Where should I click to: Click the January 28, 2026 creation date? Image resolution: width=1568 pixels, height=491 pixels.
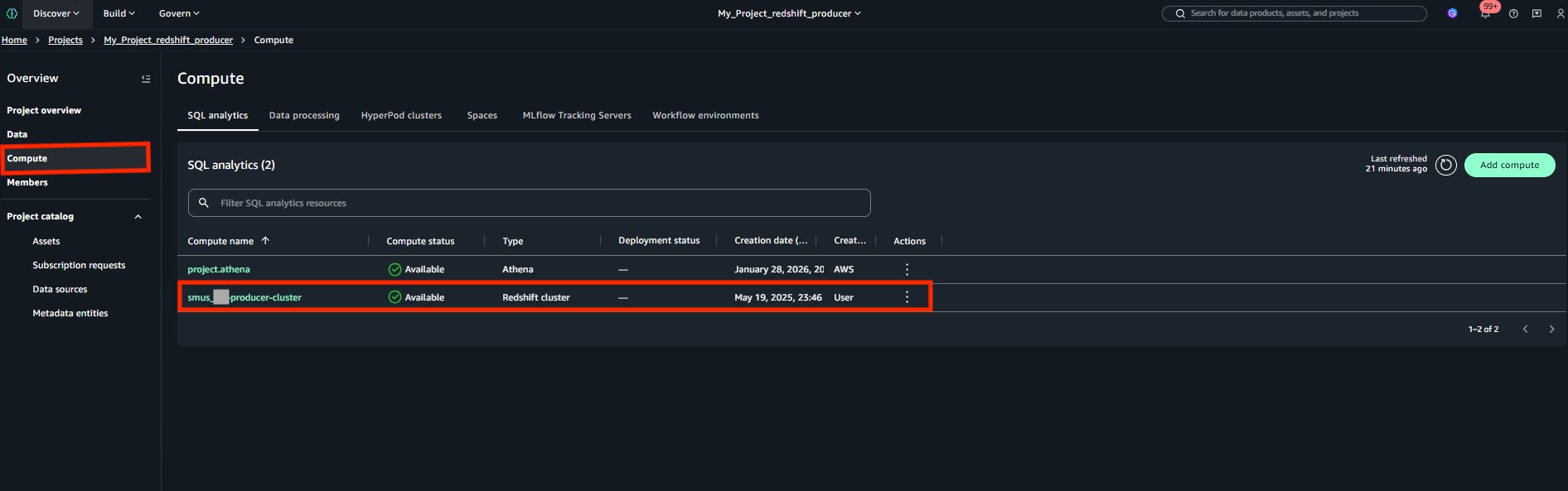[x=779, y=269]
